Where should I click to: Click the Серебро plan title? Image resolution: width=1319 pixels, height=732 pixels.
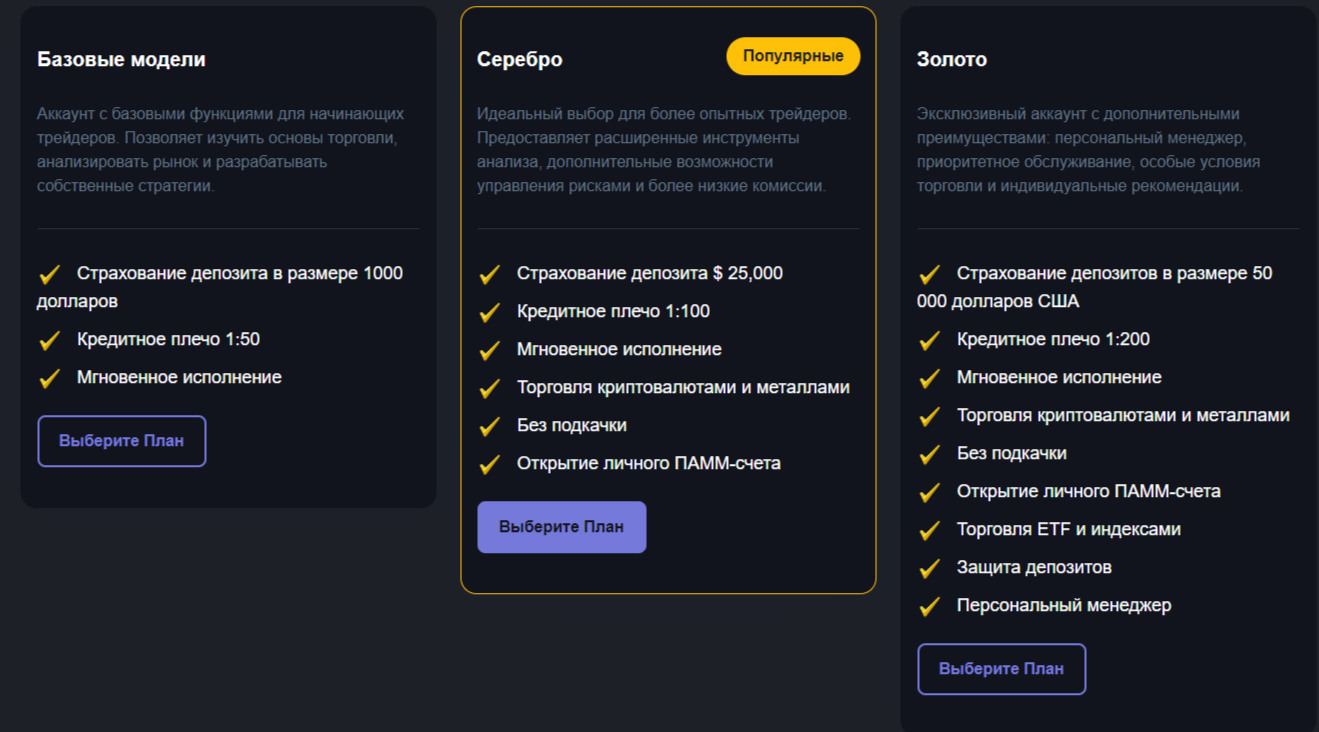tap(520, 59)
